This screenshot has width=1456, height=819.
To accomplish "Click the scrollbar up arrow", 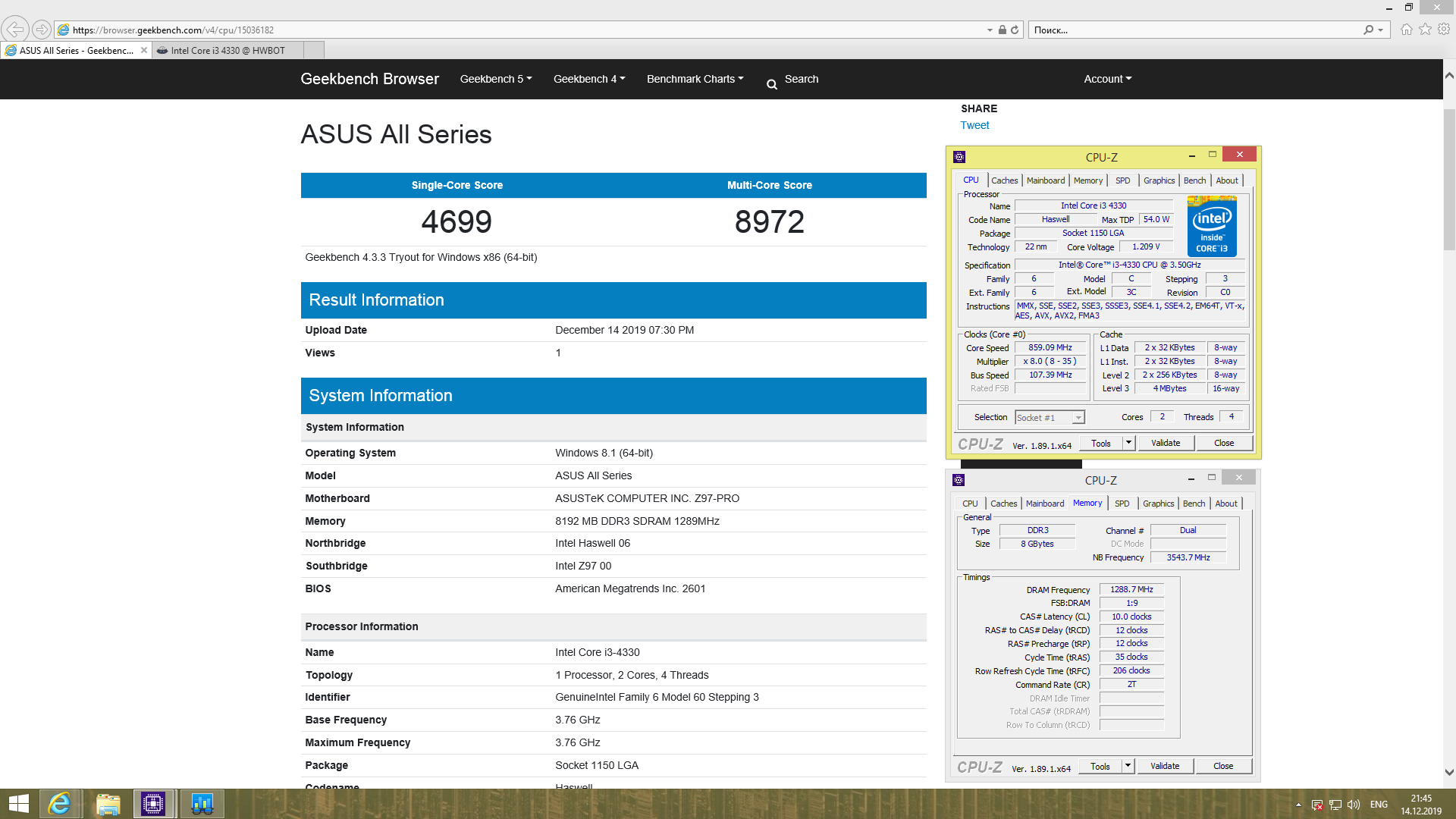I will tap(1449, 76).
